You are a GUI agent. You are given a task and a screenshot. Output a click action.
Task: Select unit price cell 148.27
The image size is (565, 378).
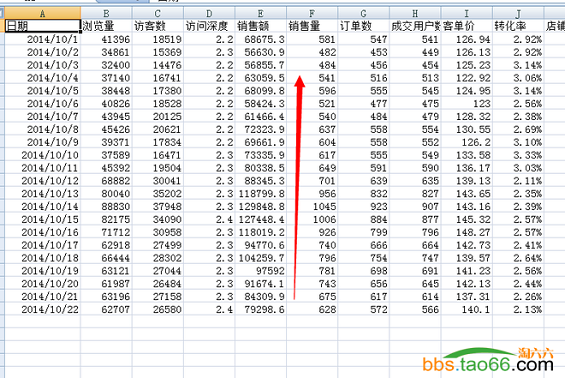(x=467, y=232)
